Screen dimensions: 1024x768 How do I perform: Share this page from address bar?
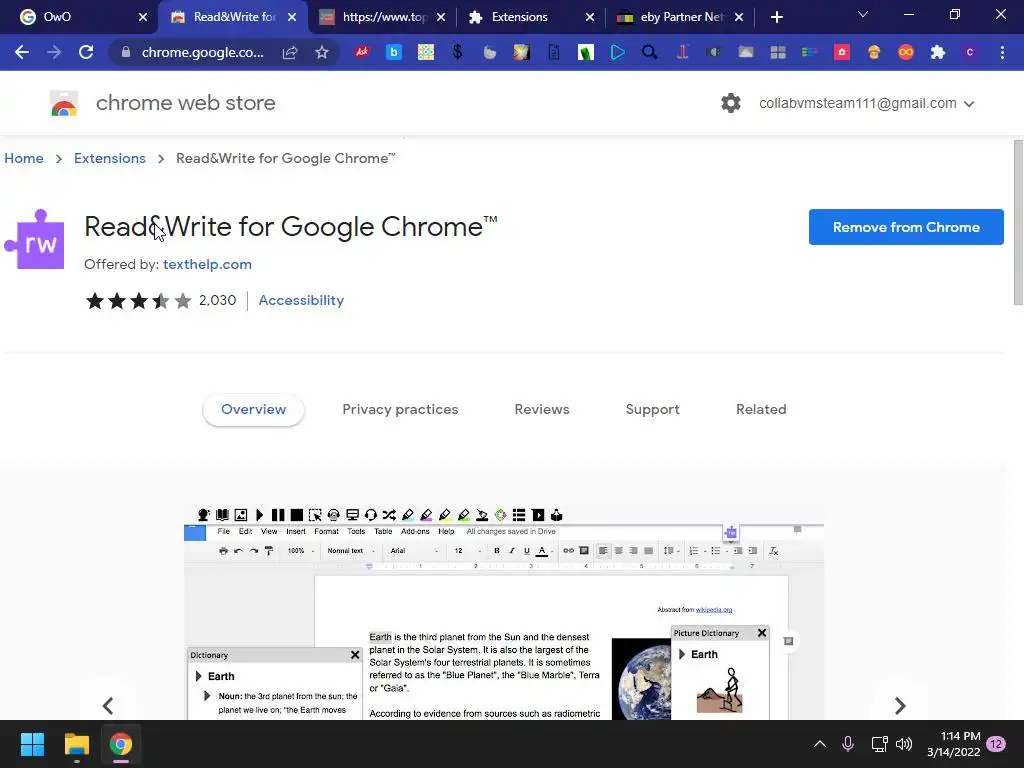click(290, 52)
